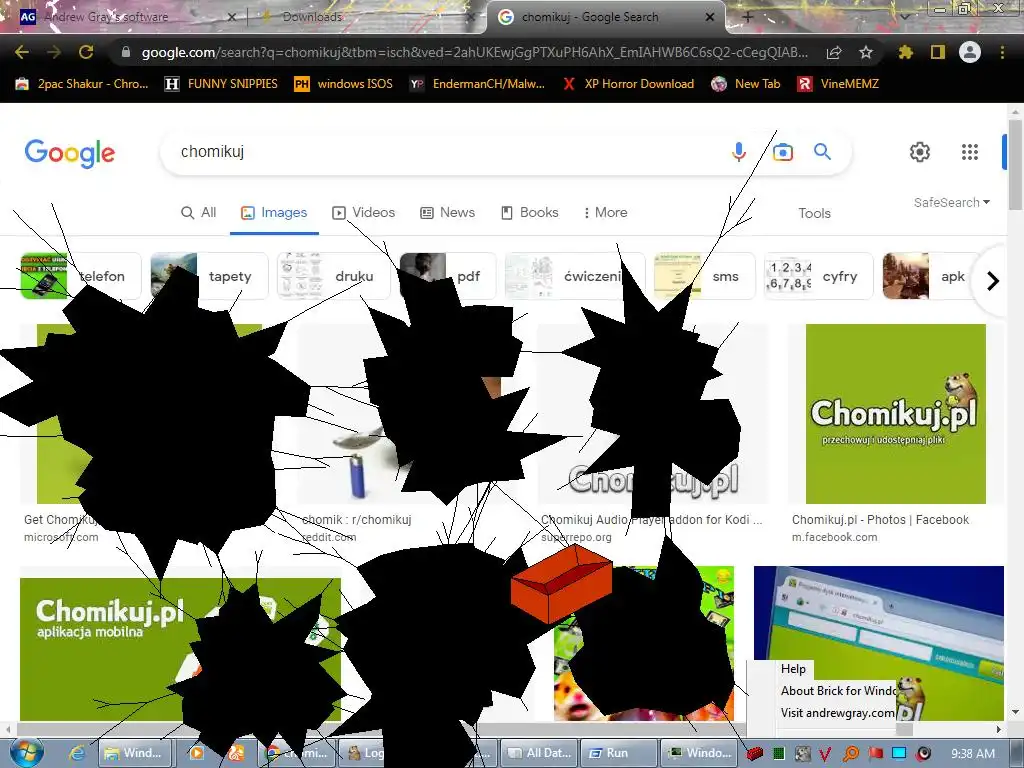Open the VineMEMZ bookmark
The height and width of the screenshot is (768, 1024).
coord(838,84)
